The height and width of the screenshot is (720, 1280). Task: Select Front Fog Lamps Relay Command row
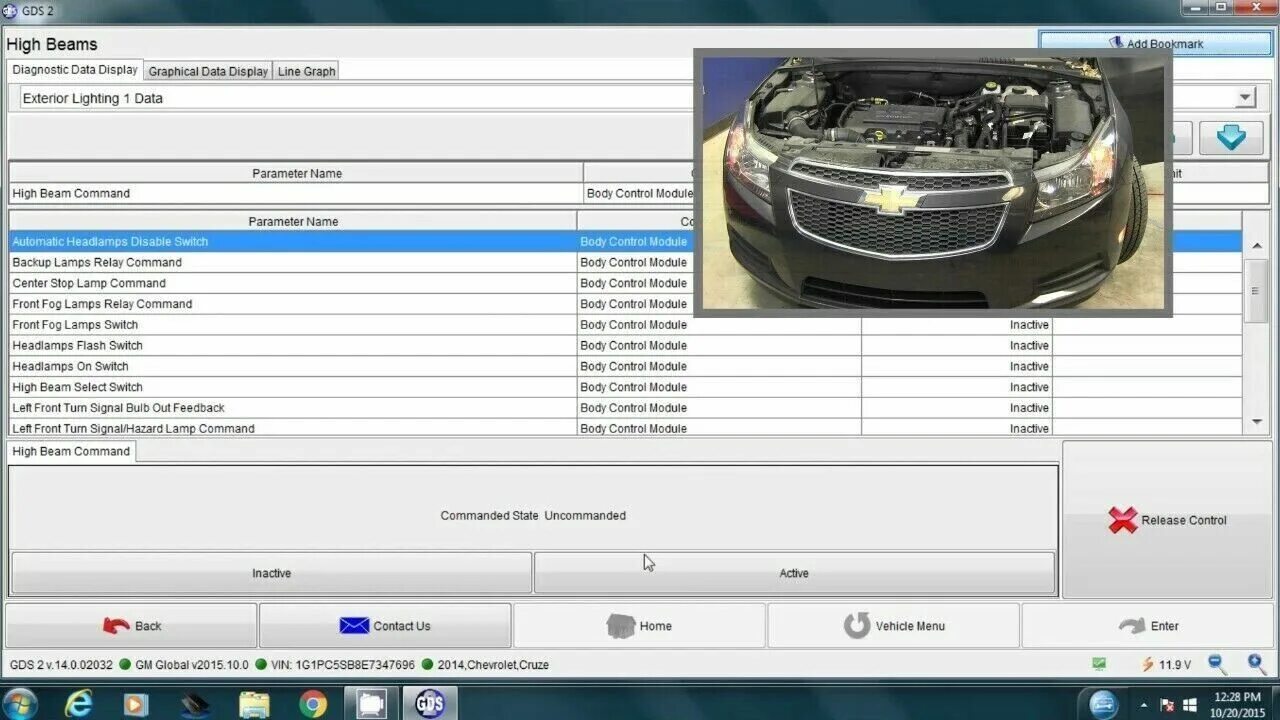pos(625,304)
